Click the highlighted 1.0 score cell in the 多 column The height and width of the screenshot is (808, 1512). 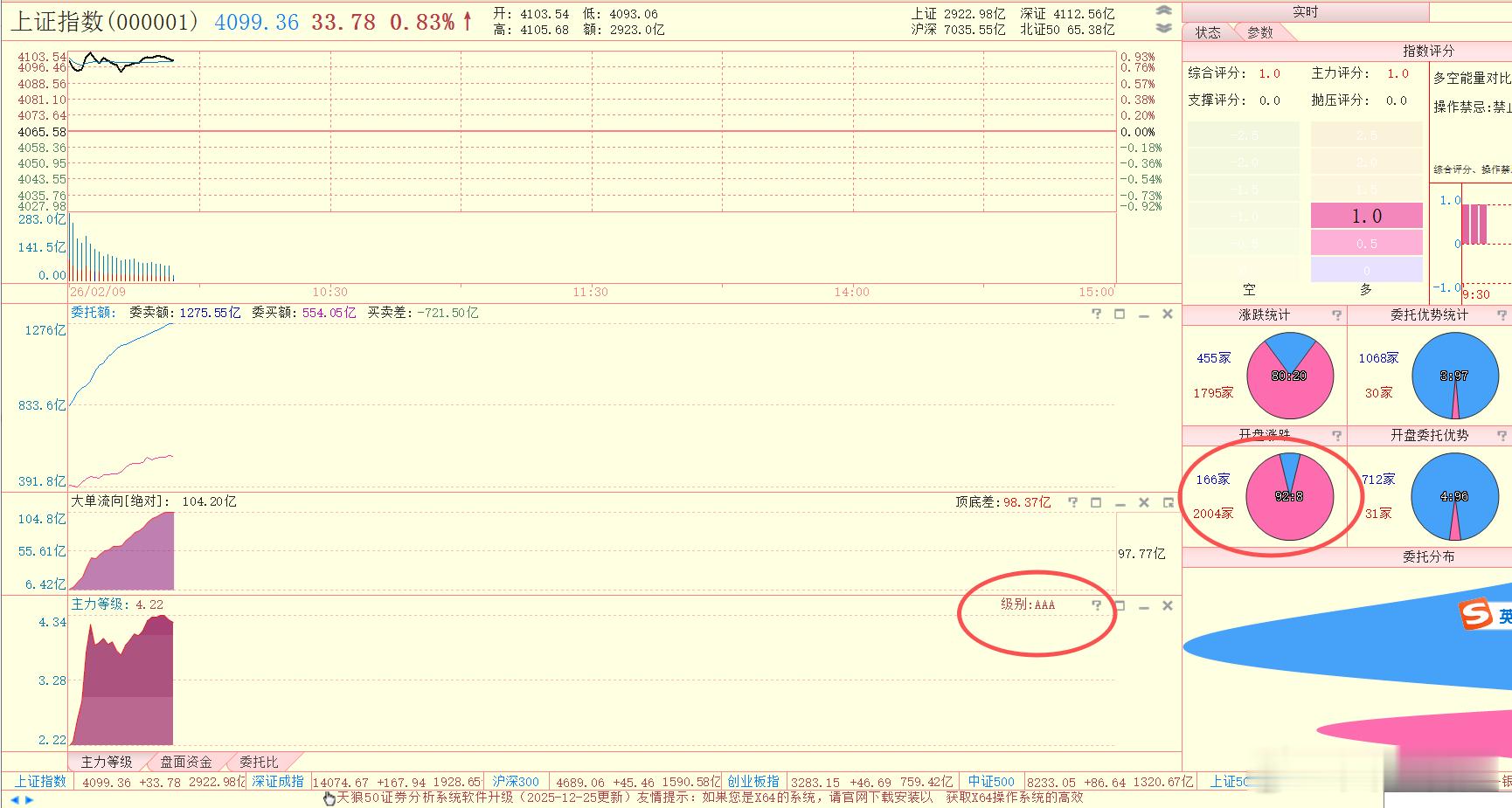pyautogui.click(x=1366, y=216)
